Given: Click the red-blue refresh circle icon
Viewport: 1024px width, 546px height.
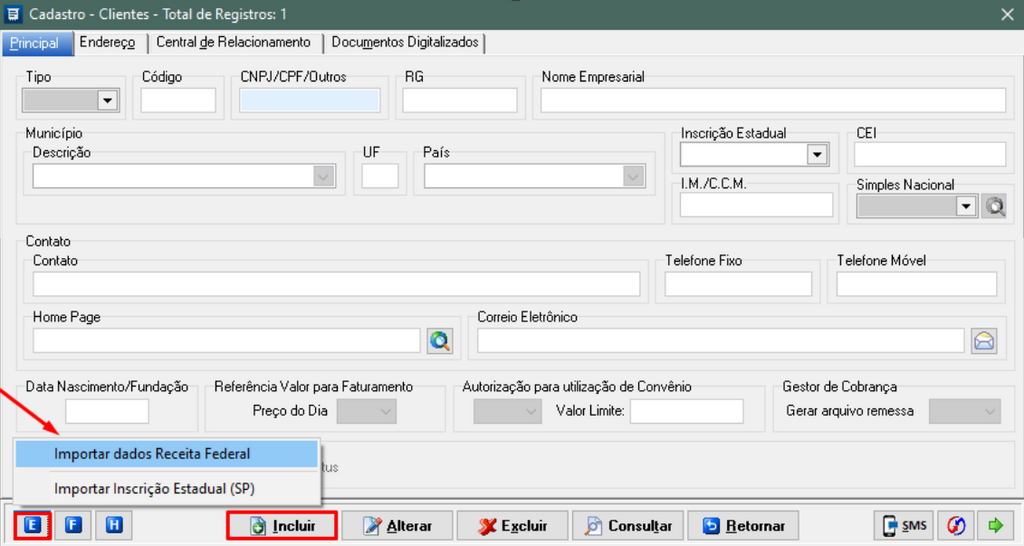Looking at the screenshot, I should tap(956, 525).
